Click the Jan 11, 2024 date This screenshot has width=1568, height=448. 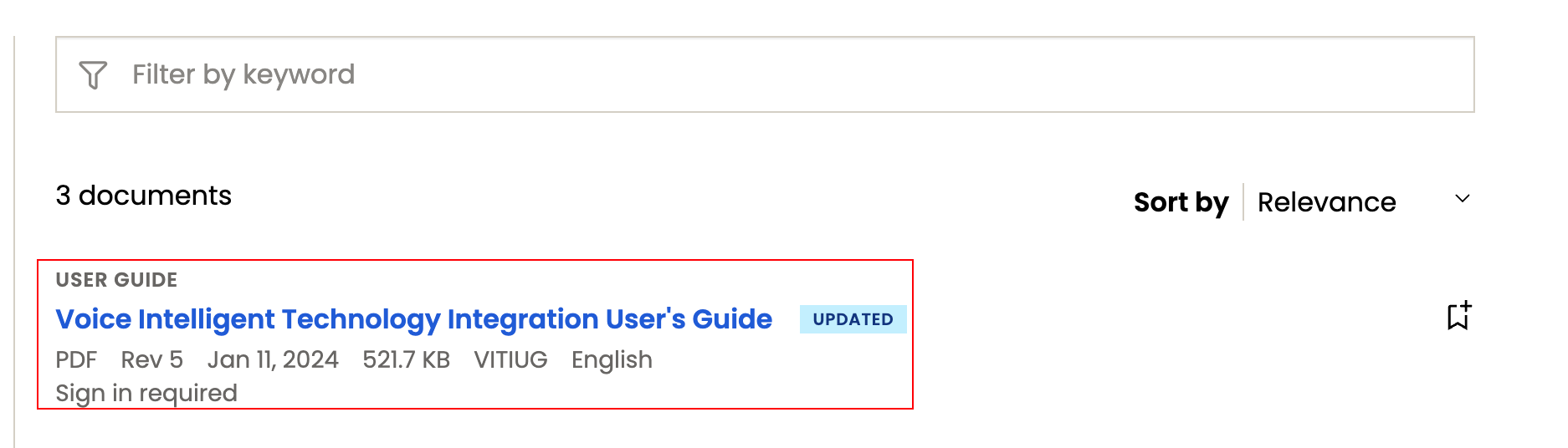(x=273, y=359)
